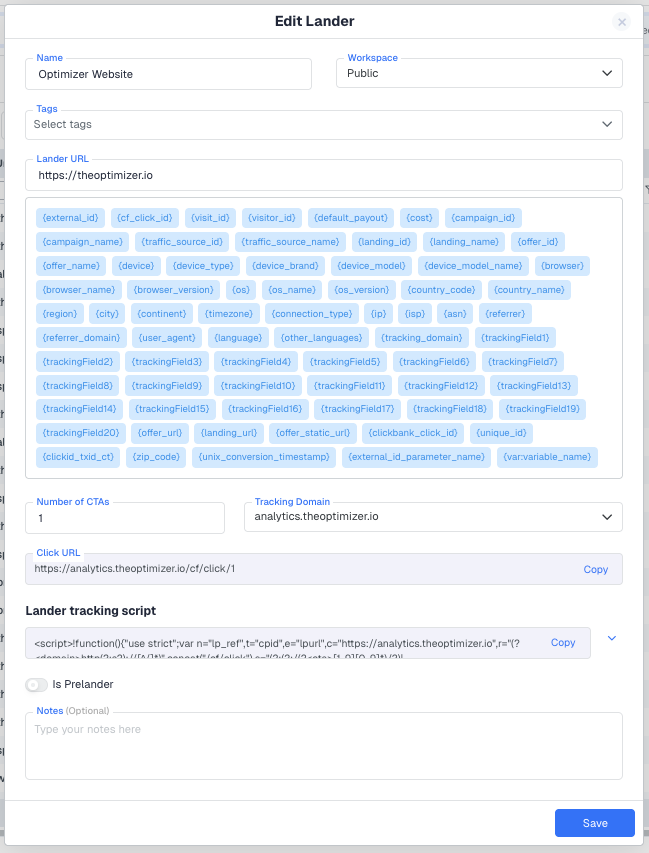Image resolution: width=649 pixels, height=853 pixels.
Task: Close the Edit Lander dialog
Action: click(622, 22)
